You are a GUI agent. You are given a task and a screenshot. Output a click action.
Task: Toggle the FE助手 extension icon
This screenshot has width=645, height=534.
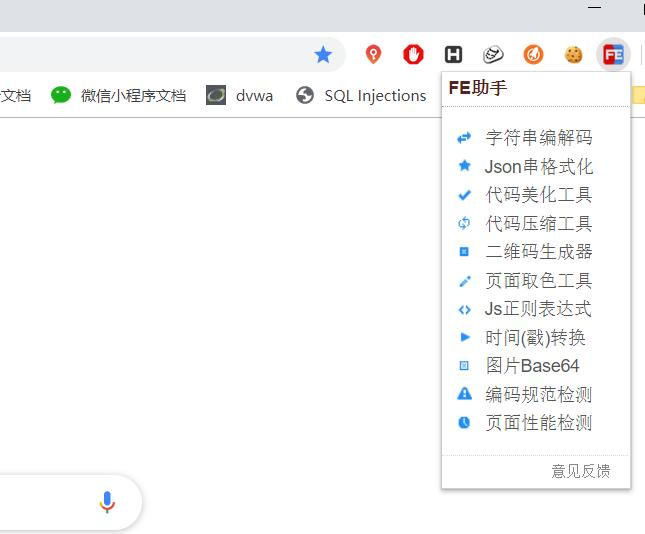(x=613, y=54)
